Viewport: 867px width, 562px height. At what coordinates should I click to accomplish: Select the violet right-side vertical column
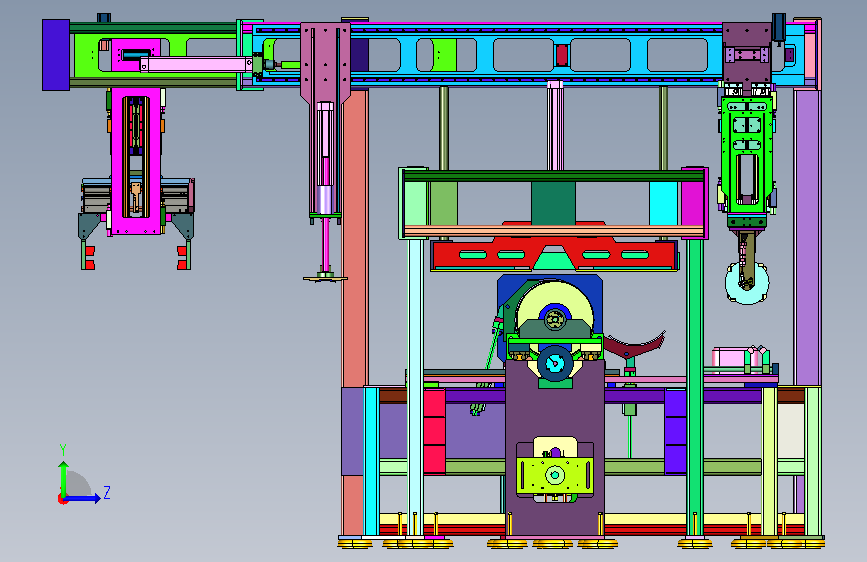(x=807, y=237)
